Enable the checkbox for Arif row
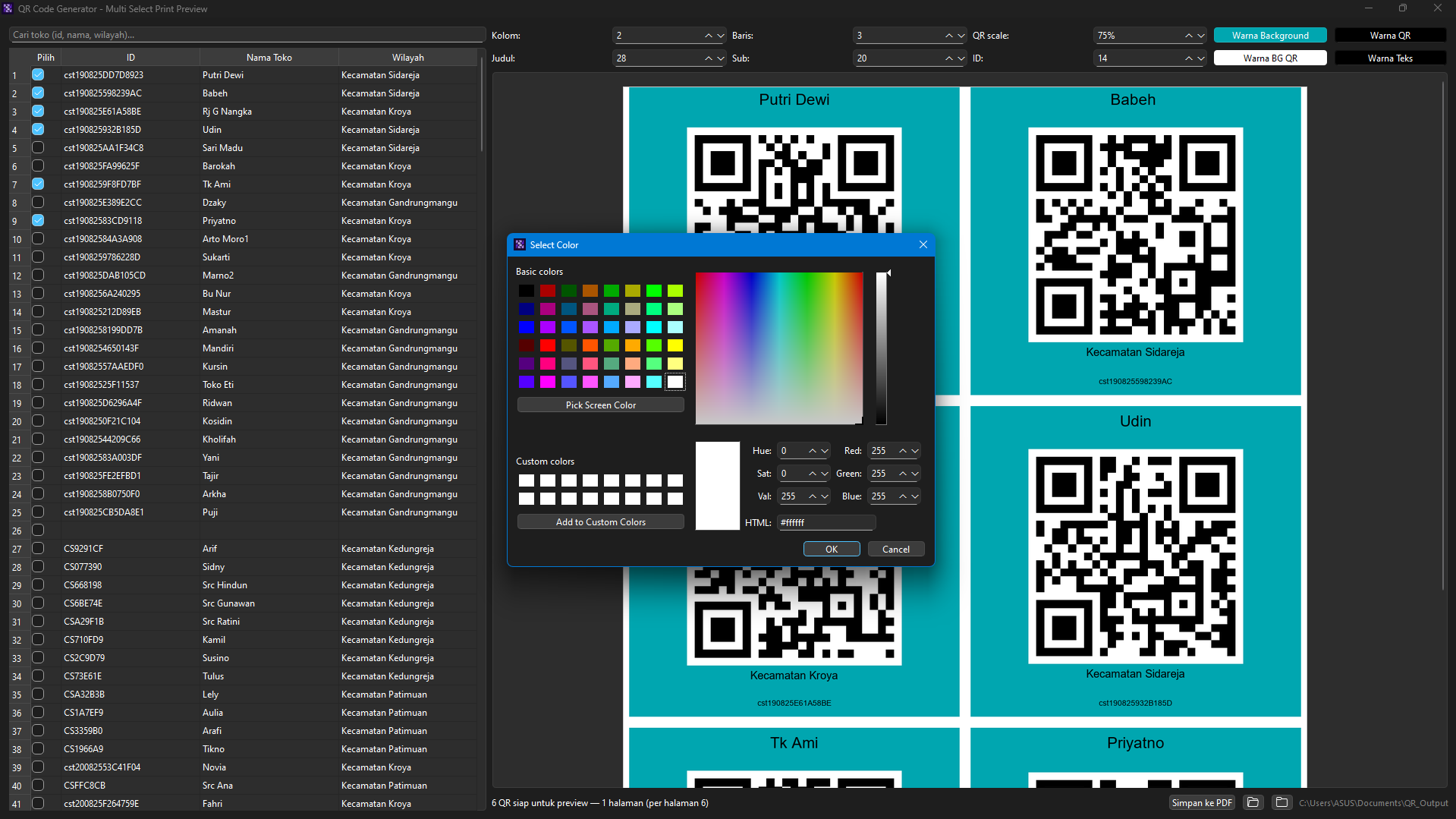Screen dimensions: 1456x819 coord(37,548)
